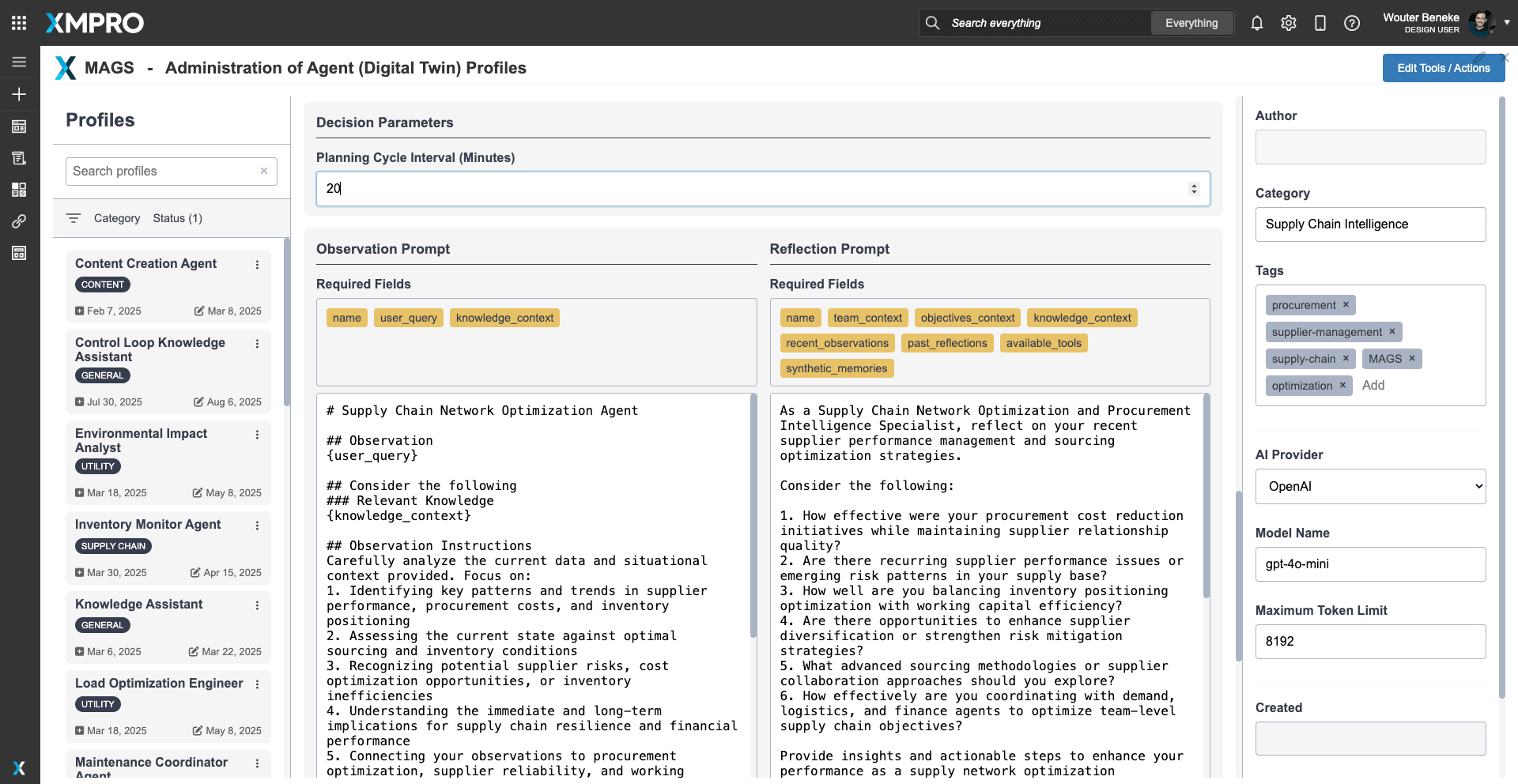Click the help question mark icon

click(1351, 23)
